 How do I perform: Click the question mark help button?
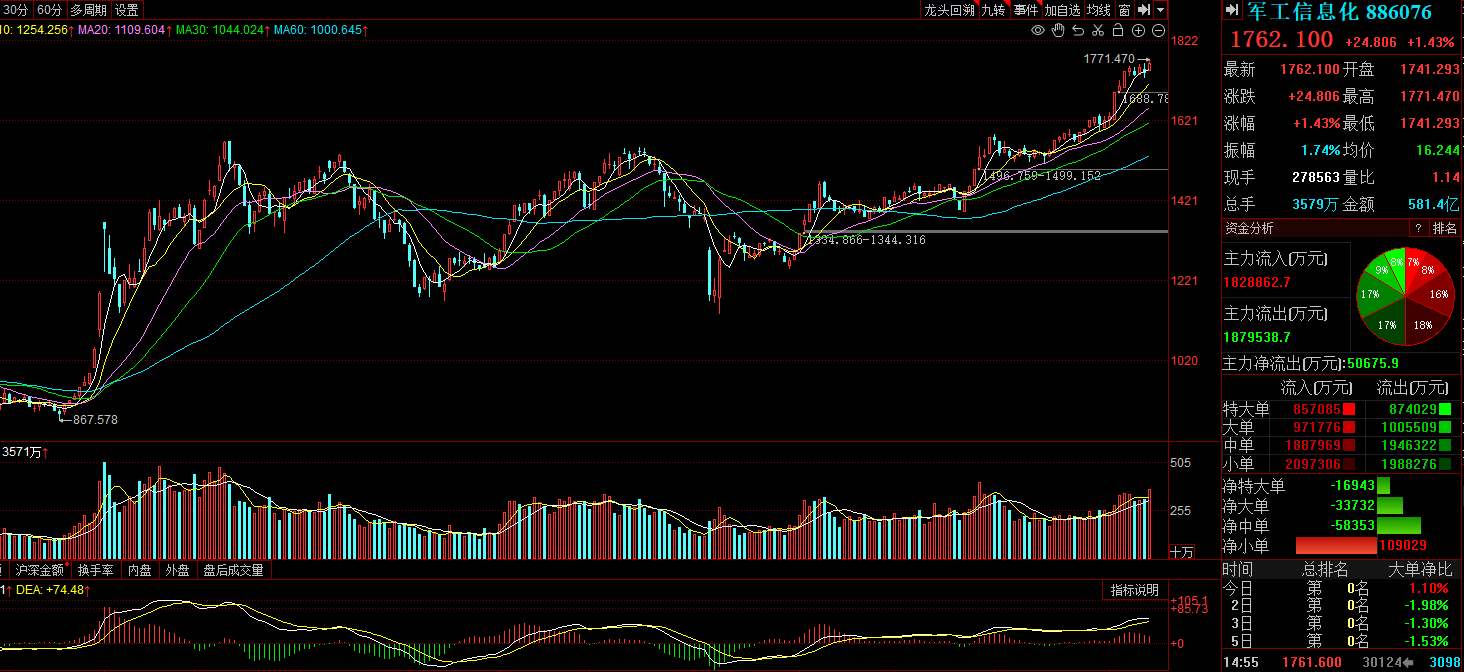(1417, 228)
